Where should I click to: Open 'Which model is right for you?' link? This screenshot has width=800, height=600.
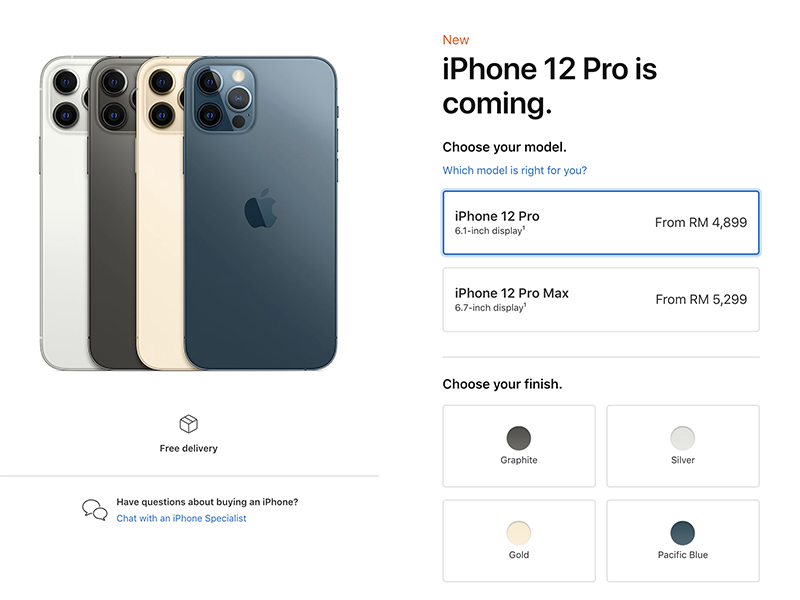[515, 170]
